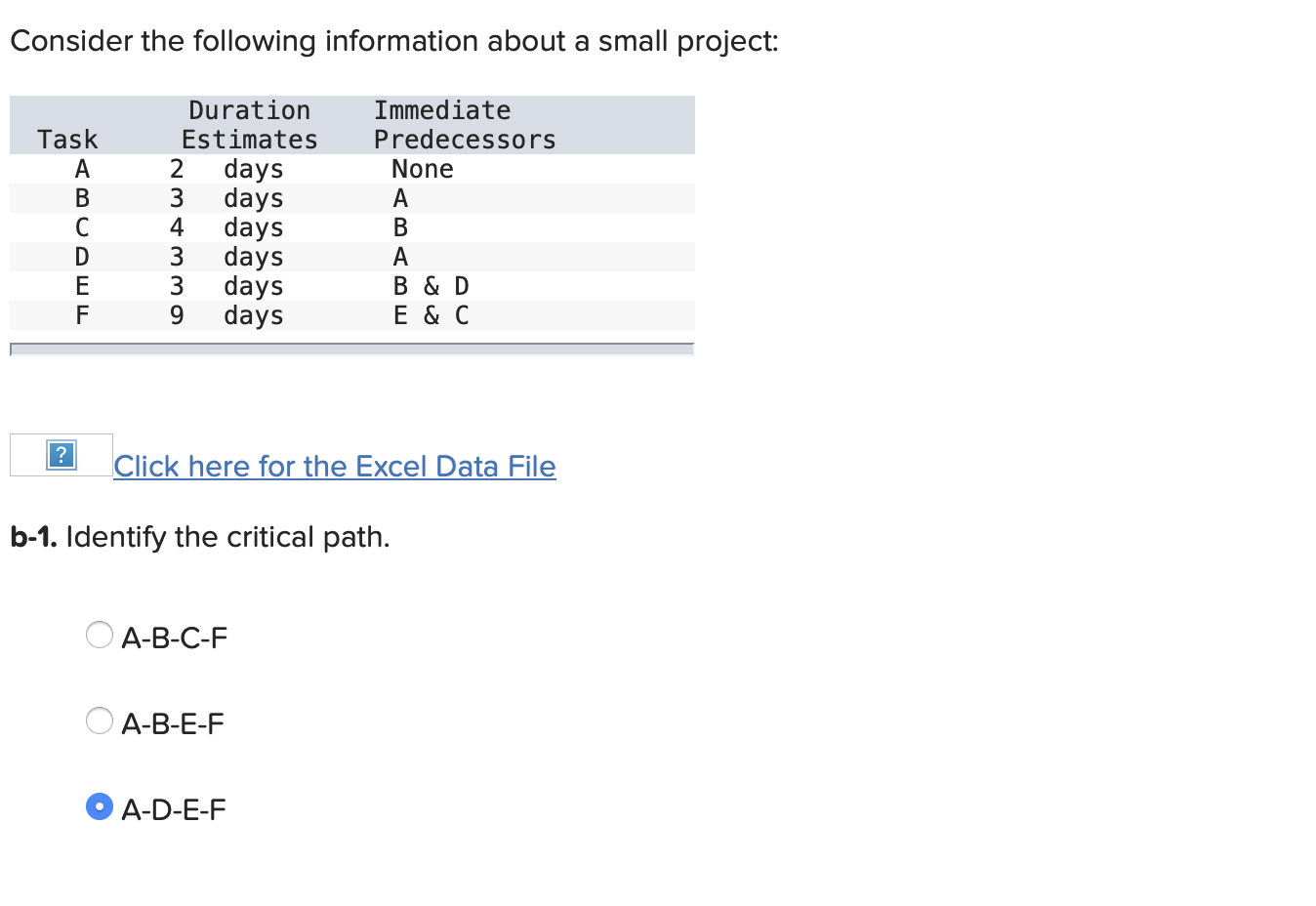Click the A-D-E-F answer label
Viewport: 1316px width, 906px height.
point(174,810)
